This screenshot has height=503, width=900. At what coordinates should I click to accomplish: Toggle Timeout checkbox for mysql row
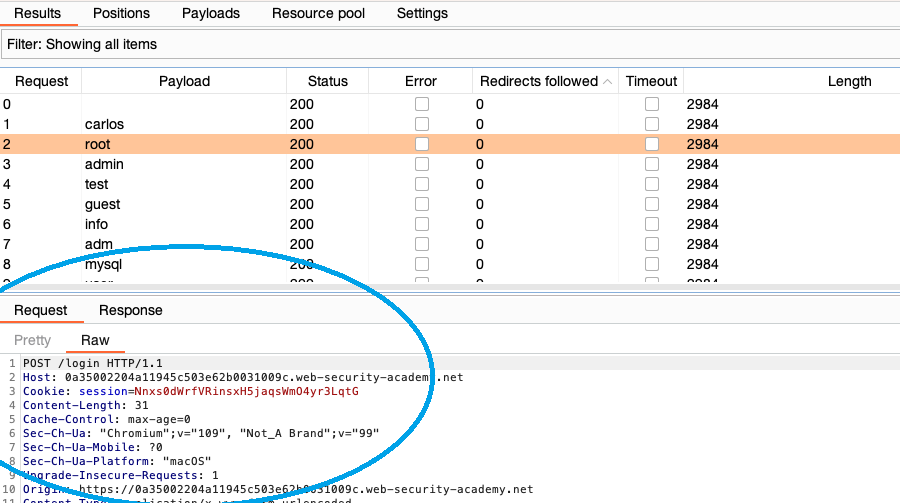(x=651, y=264)
